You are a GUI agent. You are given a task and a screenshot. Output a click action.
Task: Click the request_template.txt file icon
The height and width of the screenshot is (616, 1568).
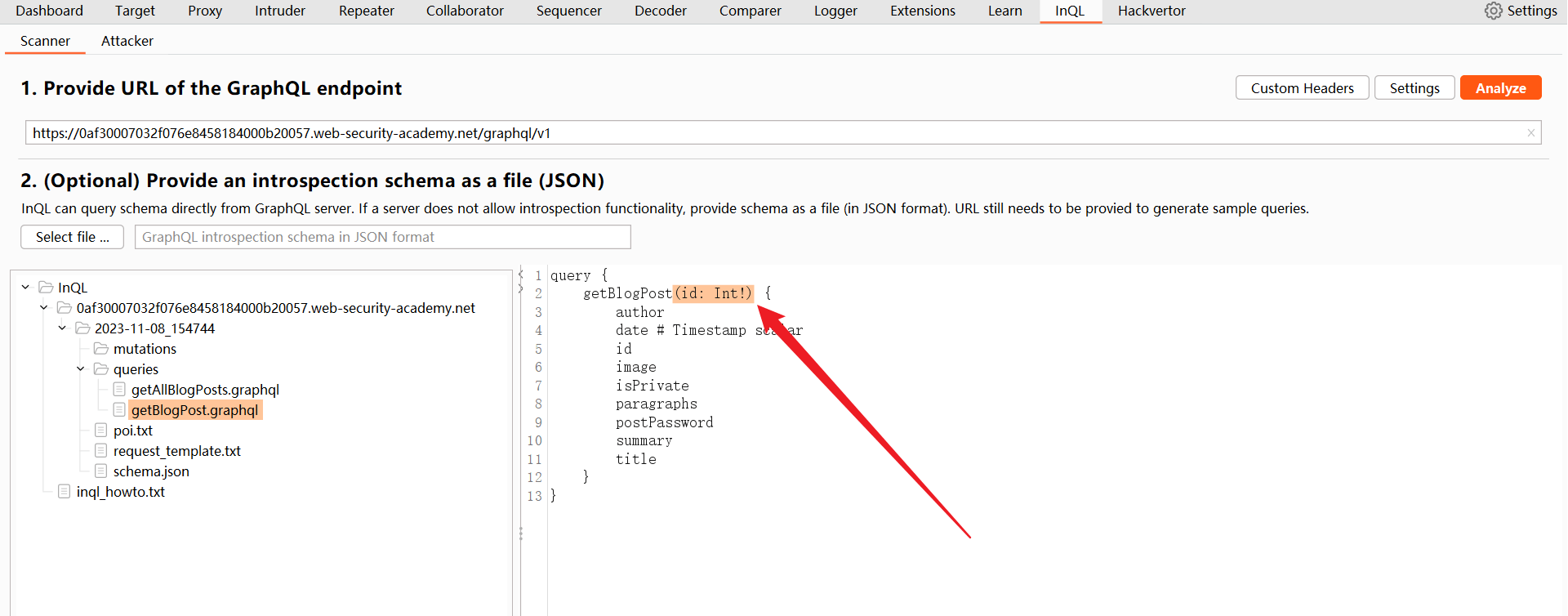[101, 451]
